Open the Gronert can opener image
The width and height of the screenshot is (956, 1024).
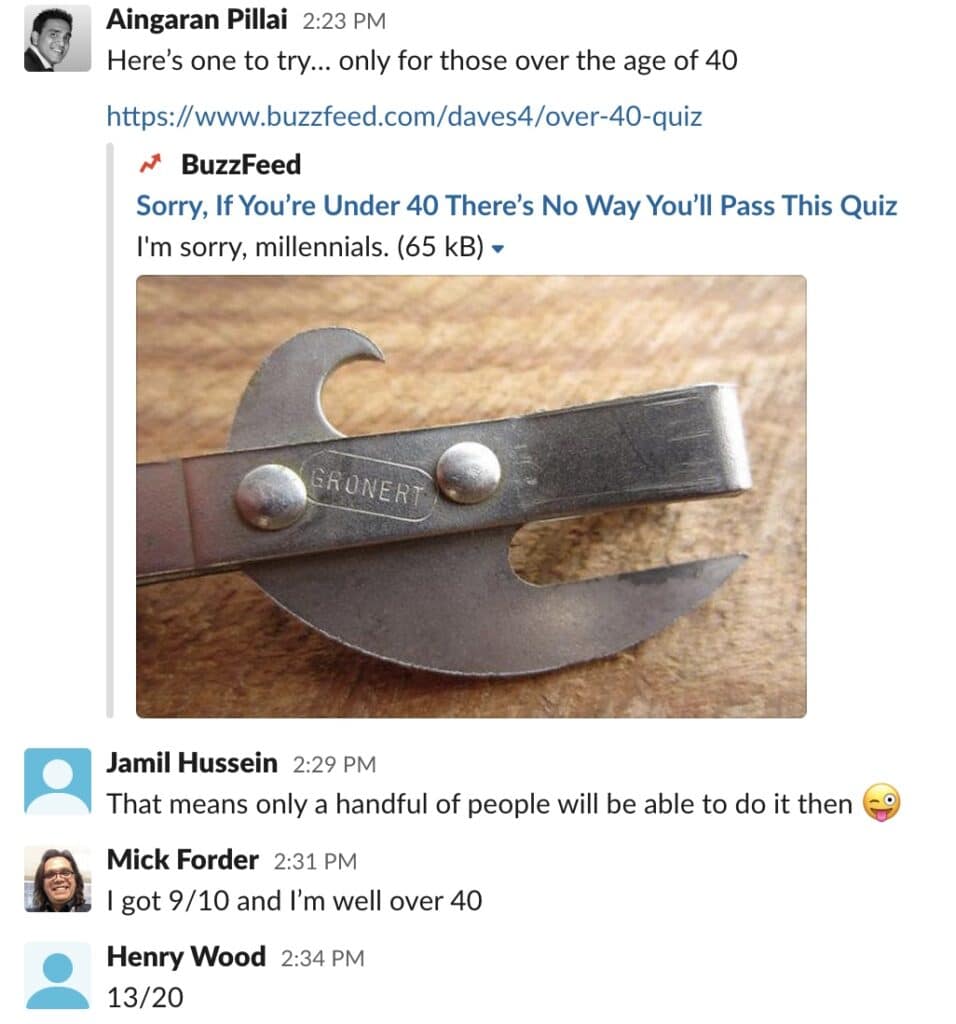point(471,496)
